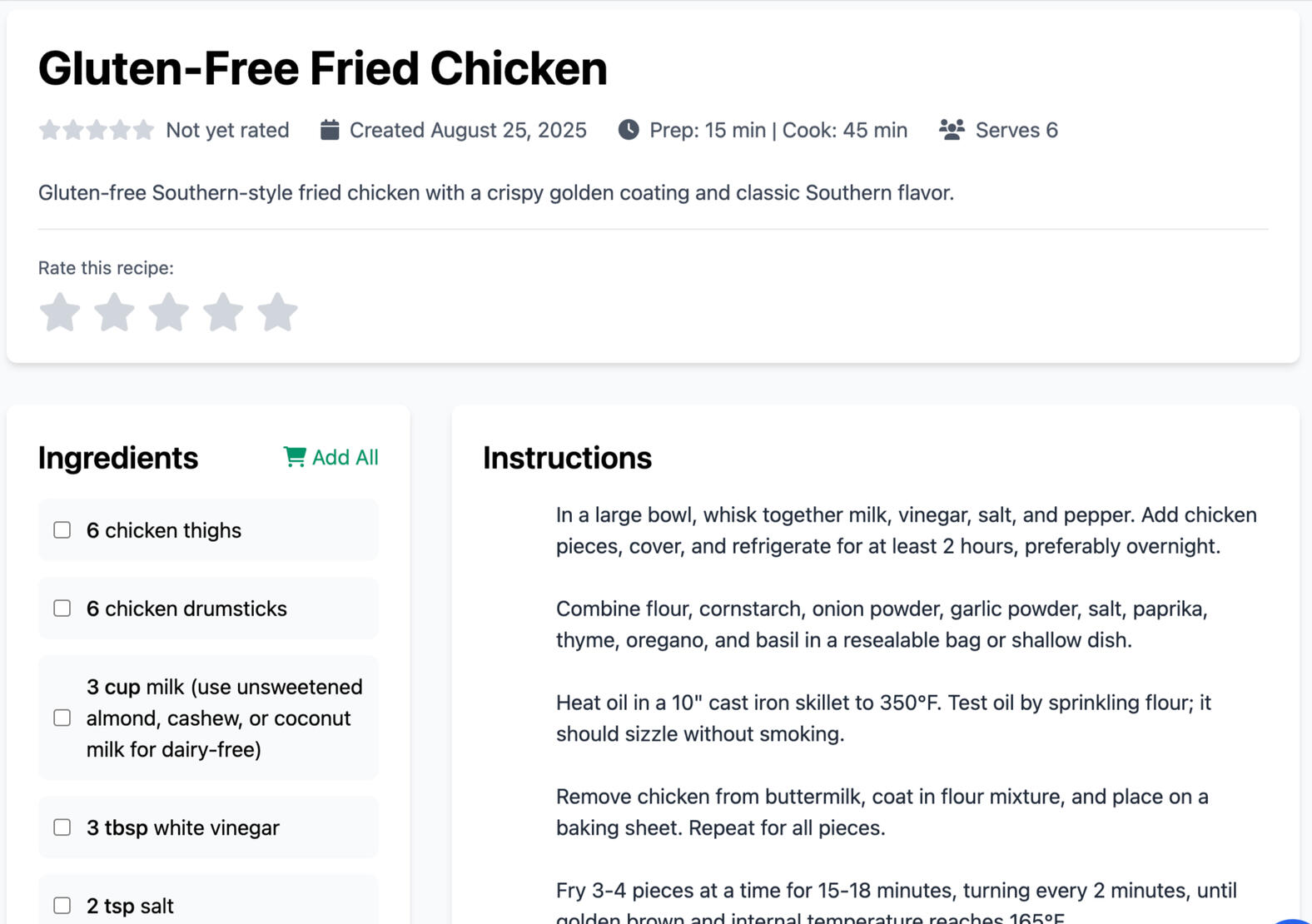Click the Add All link in the Ingredients panel
The height and width of the screenshot is (924, 1312).
[345, 456]
